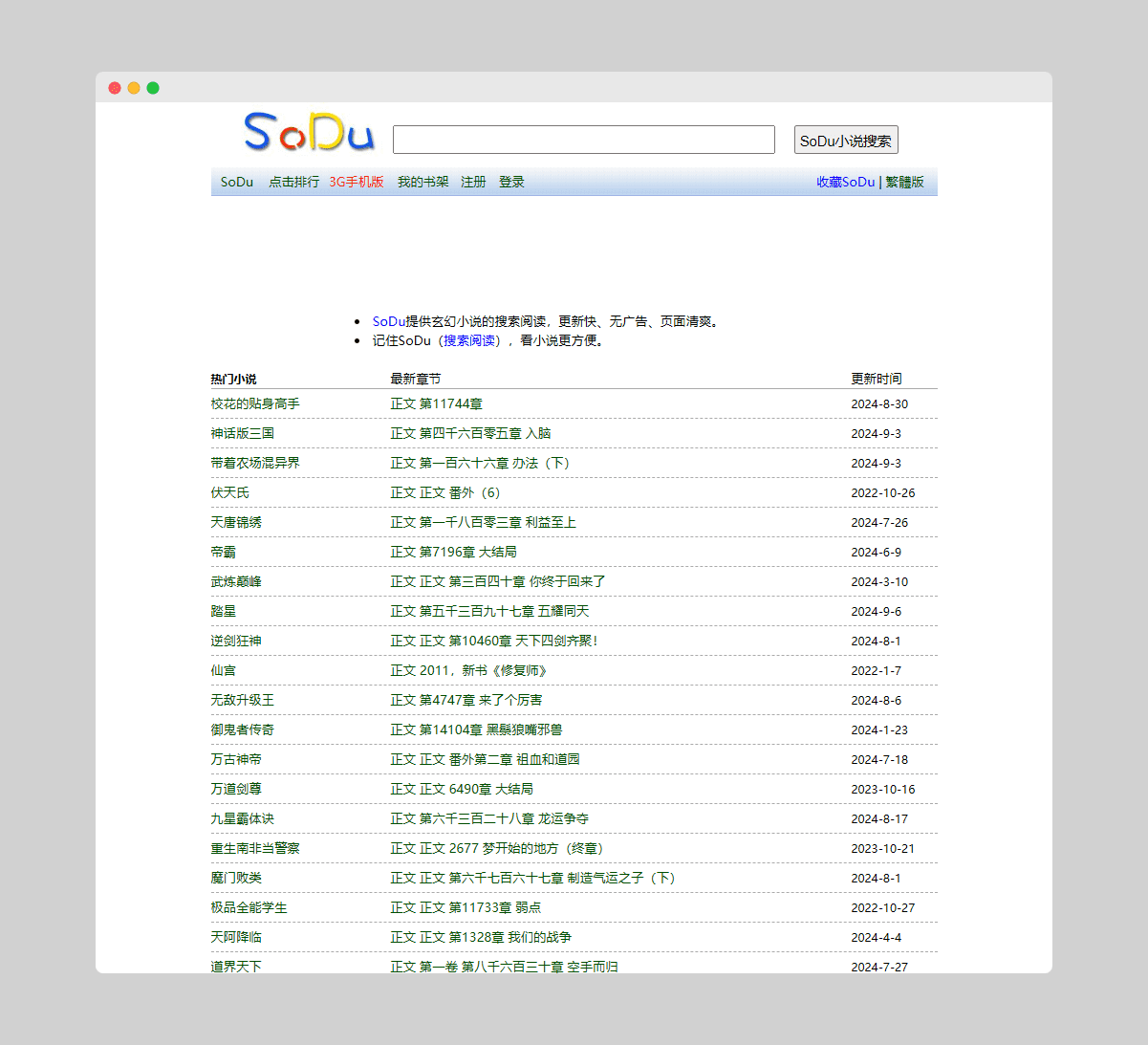The width and height of the screenshot is (1148, 1045).
Task: Select the novel 九星霸体诀
Action: coord(243,818)
